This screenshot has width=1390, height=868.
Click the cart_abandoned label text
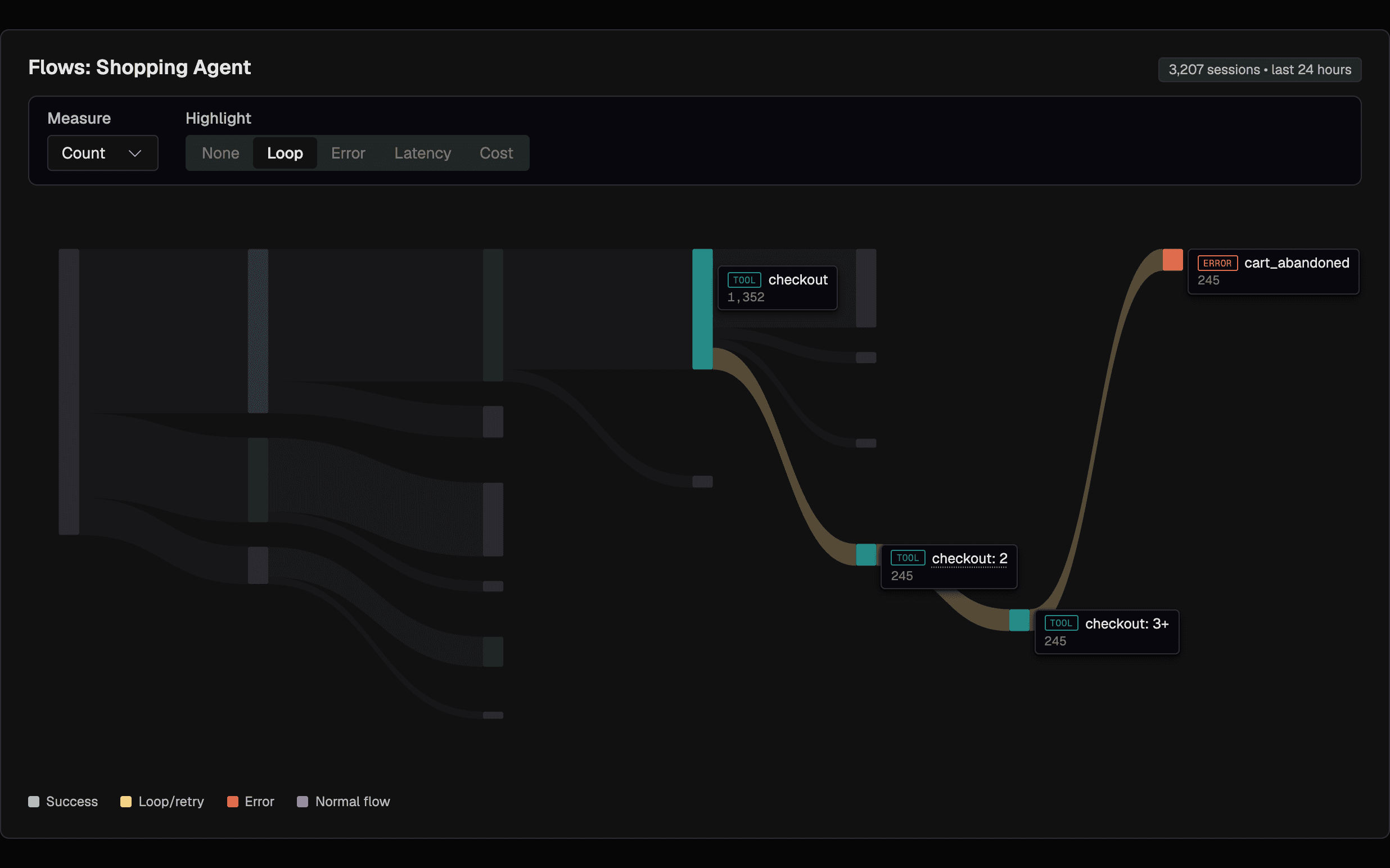[x=1297, y=263]
